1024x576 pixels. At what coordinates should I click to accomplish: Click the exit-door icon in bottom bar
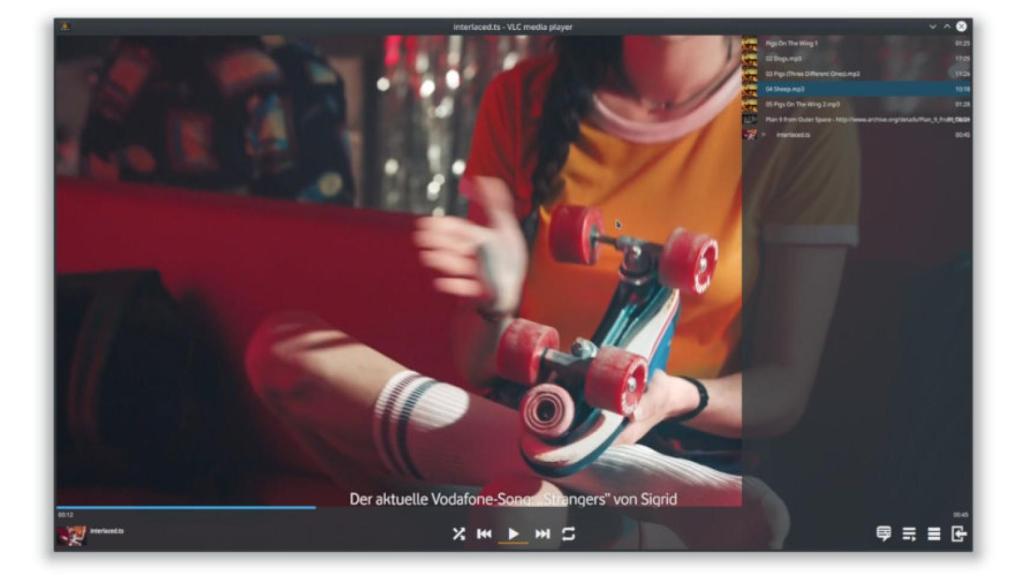(959, 534)
